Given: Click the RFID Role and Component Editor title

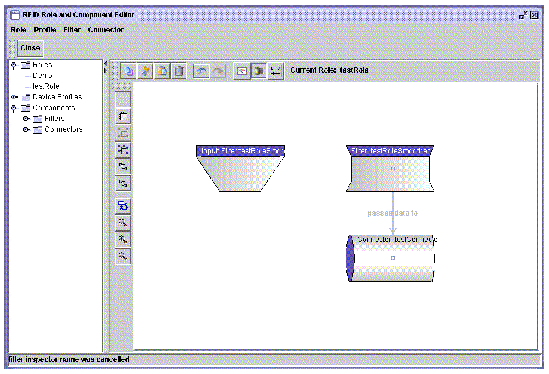Looking at the screenshot, I should coord(78,15).
